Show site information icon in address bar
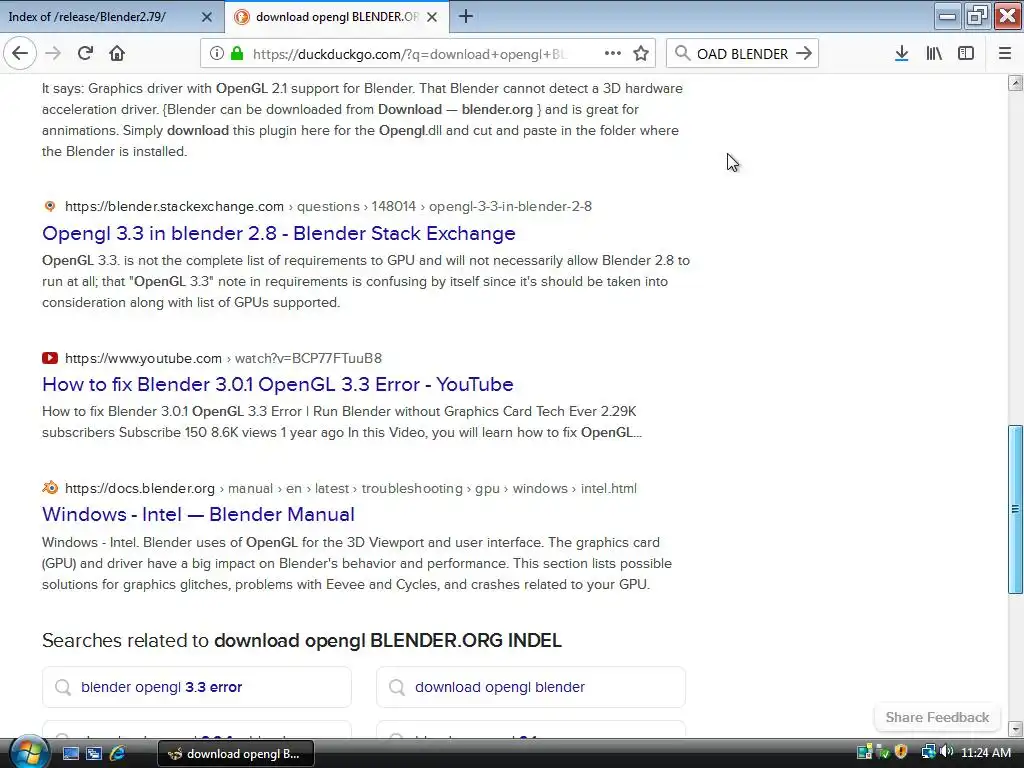 [x=217, y=54]
